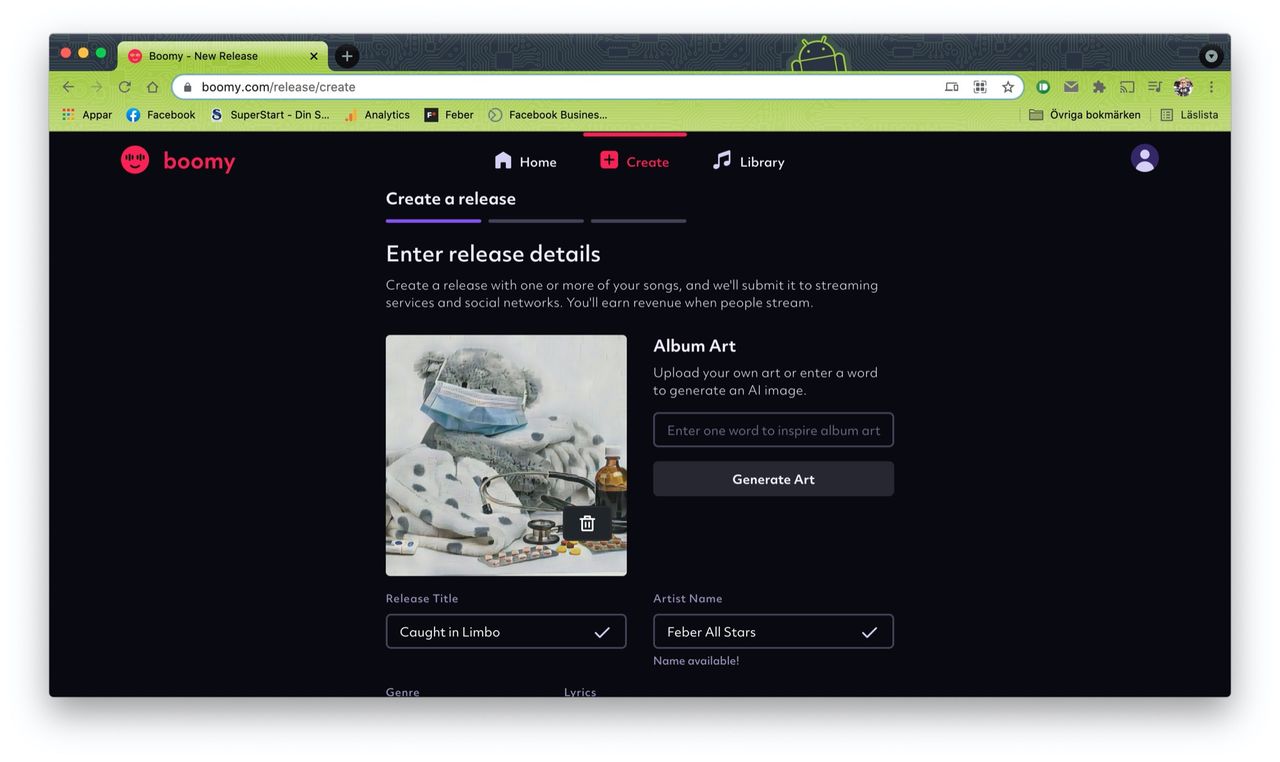Close the Boomy - New Release tab
Image resolution: width=1280 pixels, height=762 pixels.
coord(314,56)
